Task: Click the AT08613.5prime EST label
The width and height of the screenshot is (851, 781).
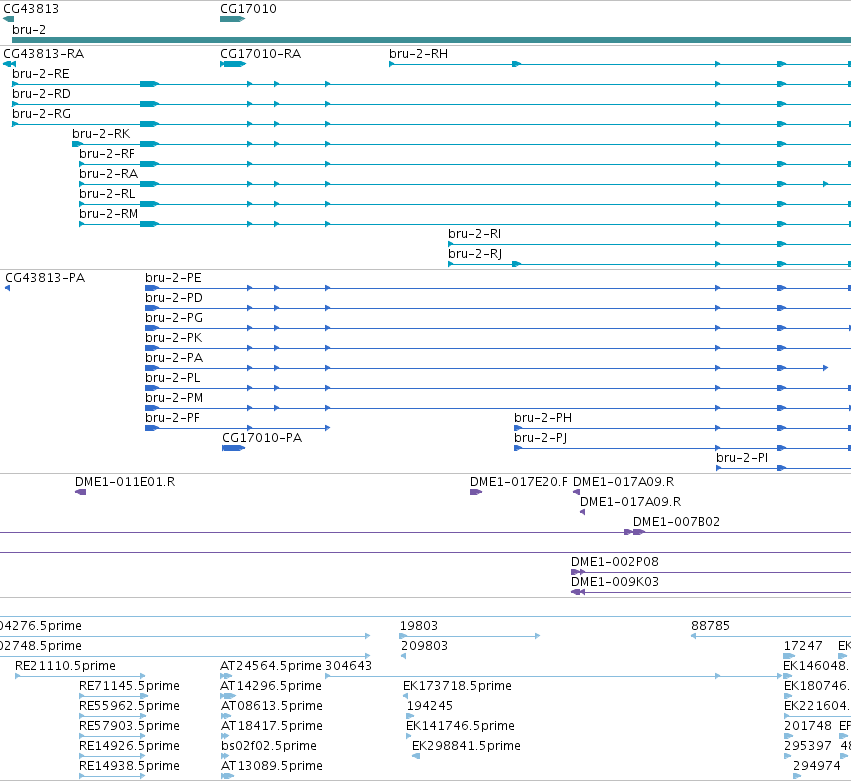Action: (x=272, y=706)
